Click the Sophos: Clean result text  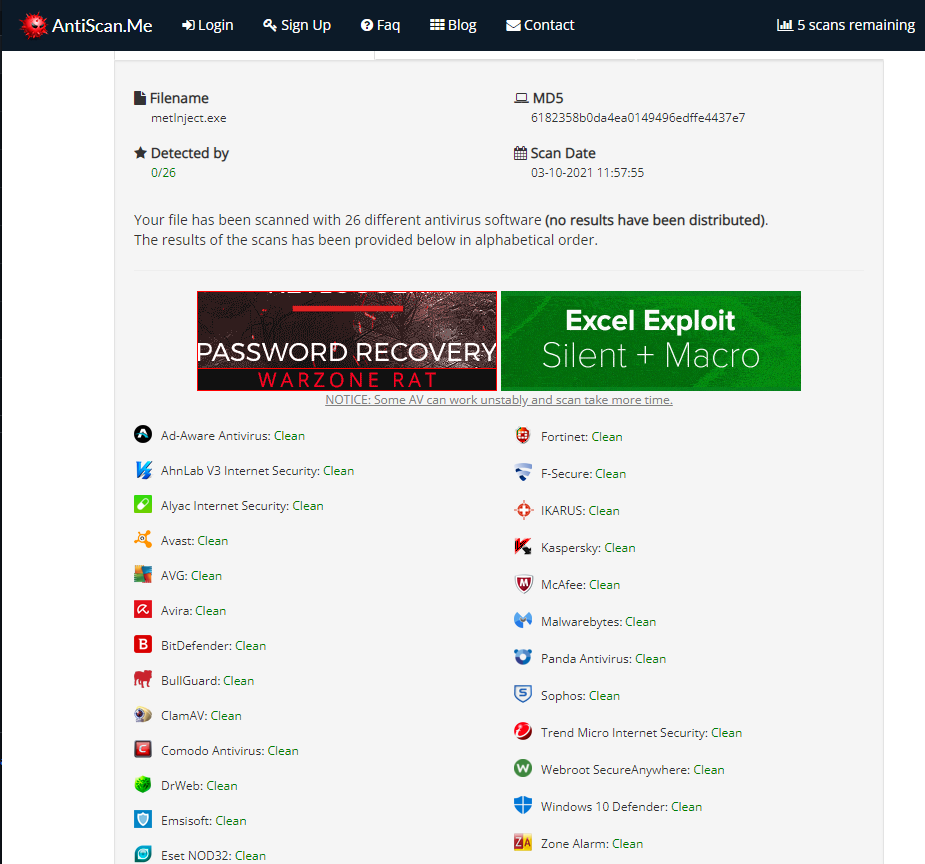point(580,696)
